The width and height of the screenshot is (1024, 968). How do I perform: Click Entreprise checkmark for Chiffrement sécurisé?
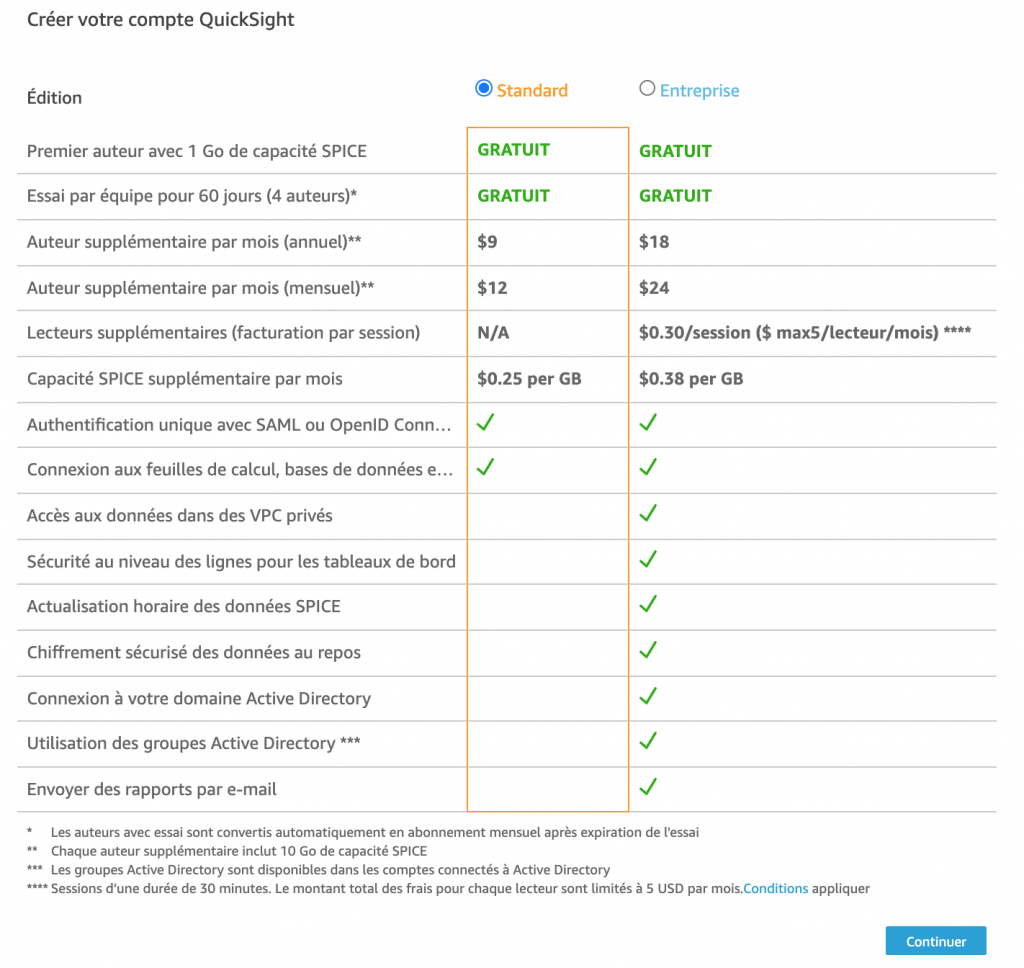point(648,650)
